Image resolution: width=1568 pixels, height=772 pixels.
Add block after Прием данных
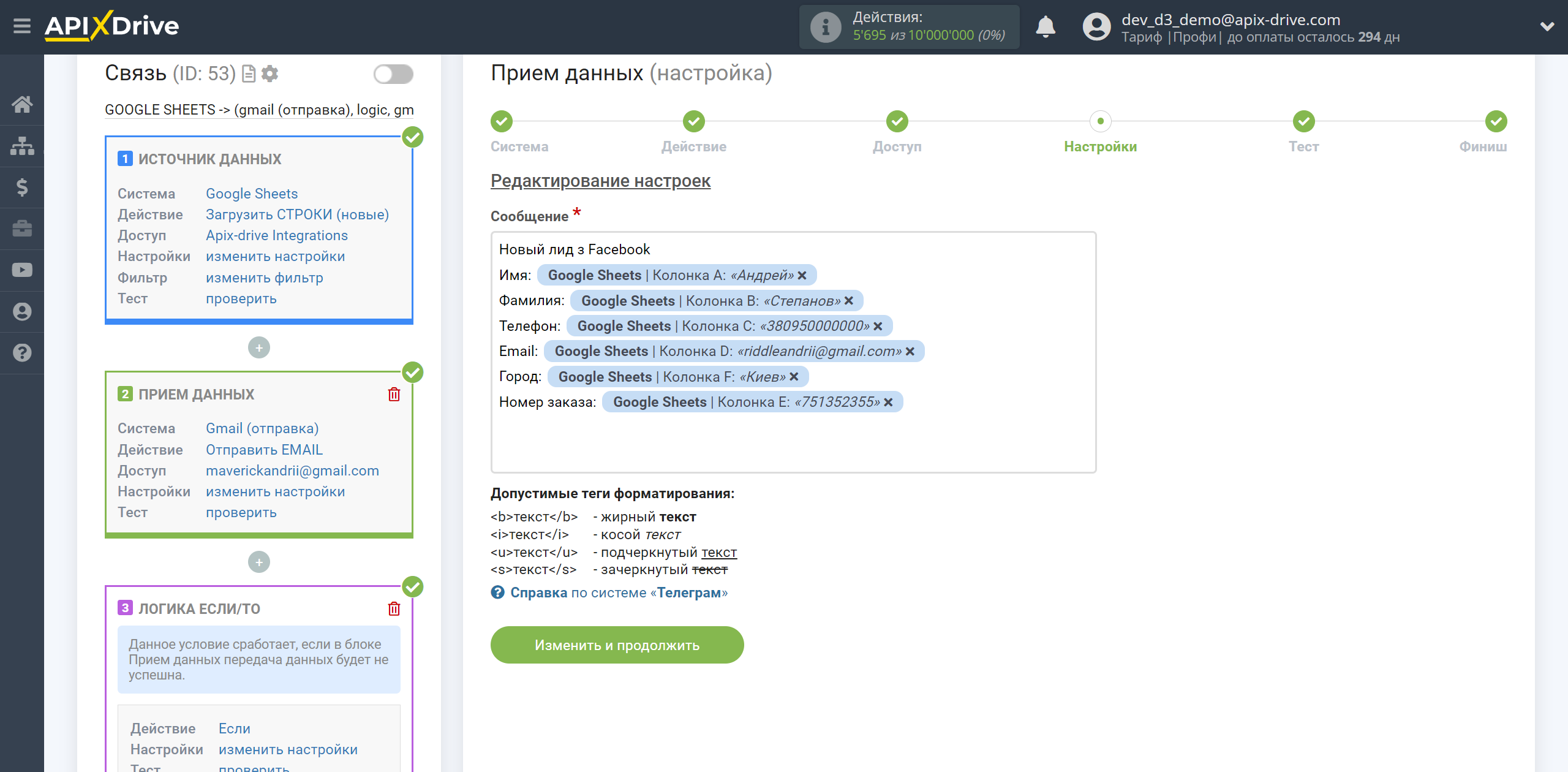click(x=259, y=562)
